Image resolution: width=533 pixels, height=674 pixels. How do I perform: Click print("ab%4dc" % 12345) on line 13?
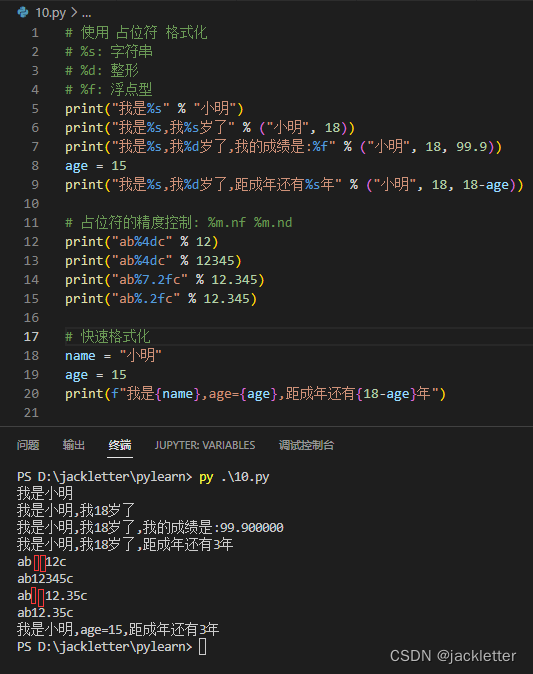(x=153, y=260)
